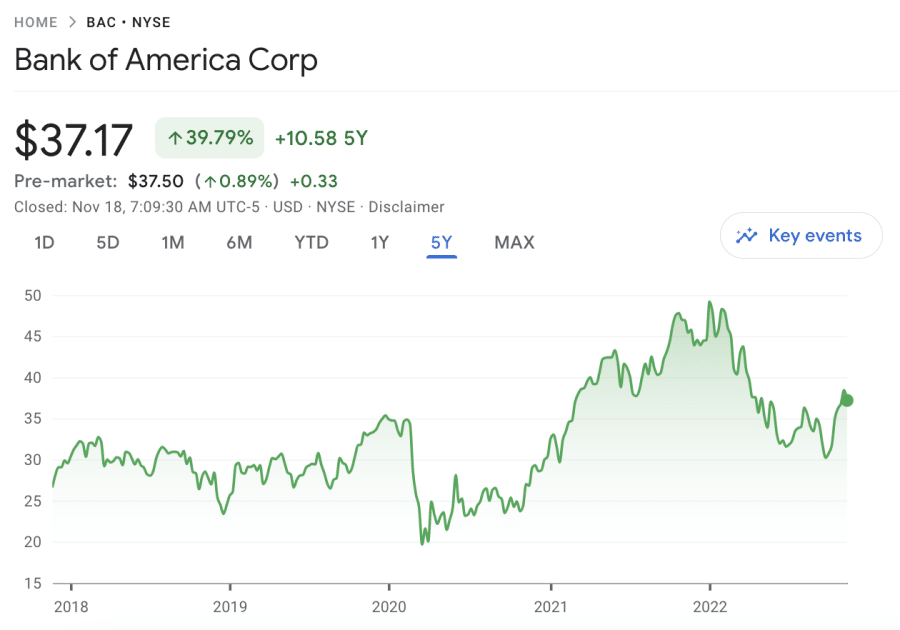
Task: Select the 1D time range tab
Action: pyautogui.click(x=44, y=242)
